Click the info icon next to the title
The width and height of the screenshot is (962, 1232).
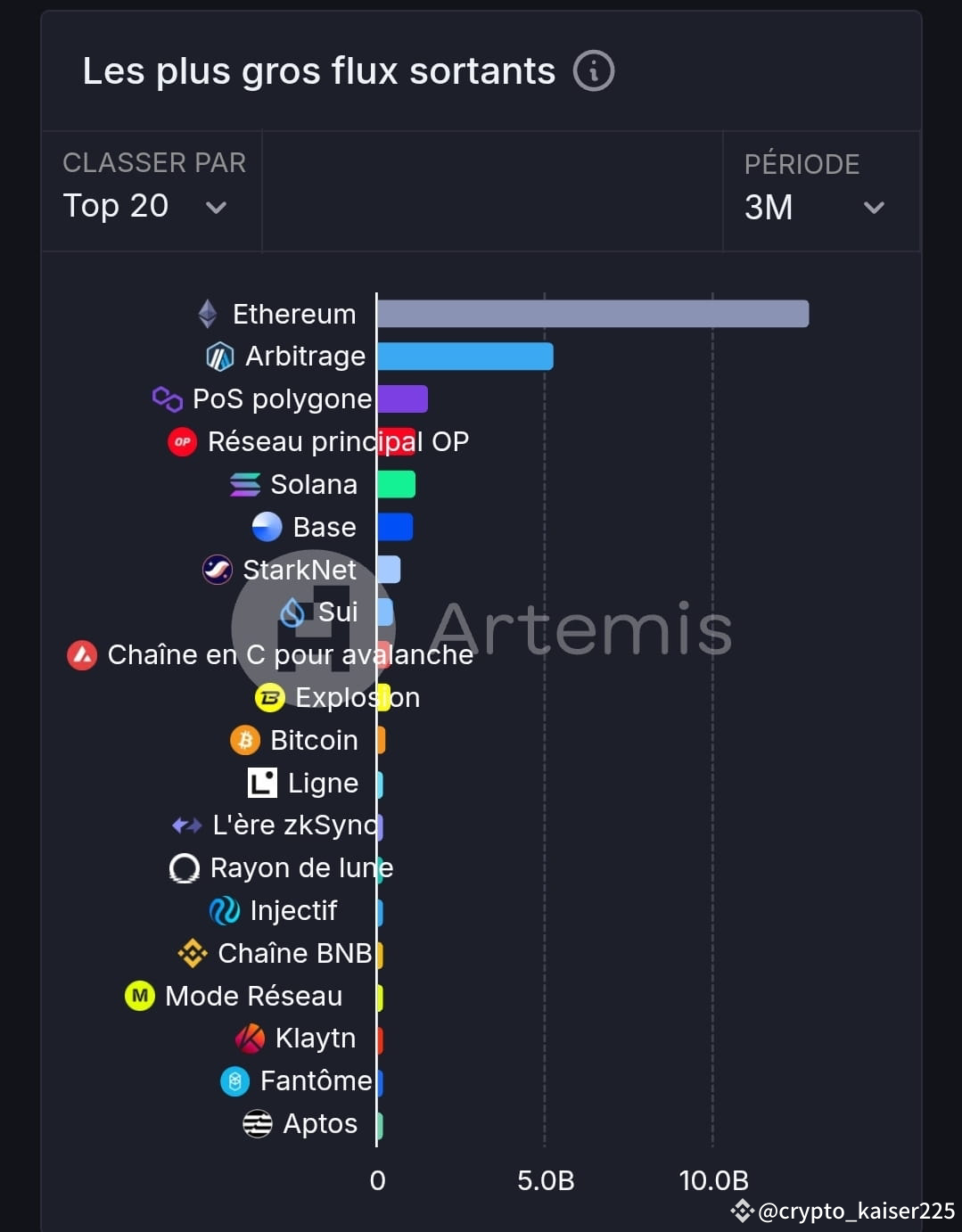coord(594,70)
